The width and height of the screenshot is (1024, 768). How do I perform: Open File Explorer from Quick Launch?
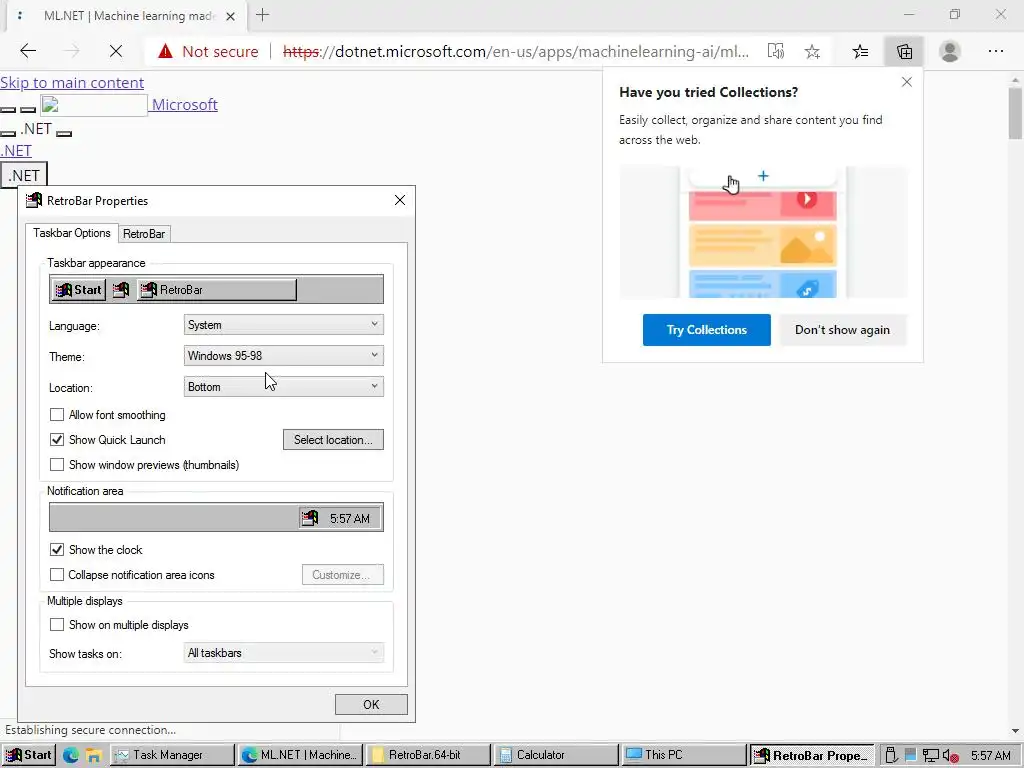coord(93,756)
